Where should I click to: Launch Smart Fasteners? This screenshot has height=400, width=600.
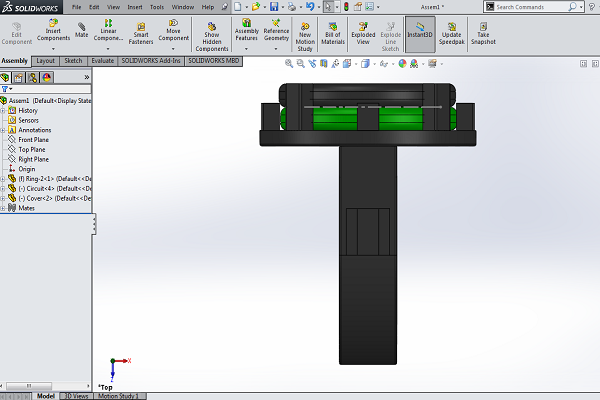[x=141, y=33]
